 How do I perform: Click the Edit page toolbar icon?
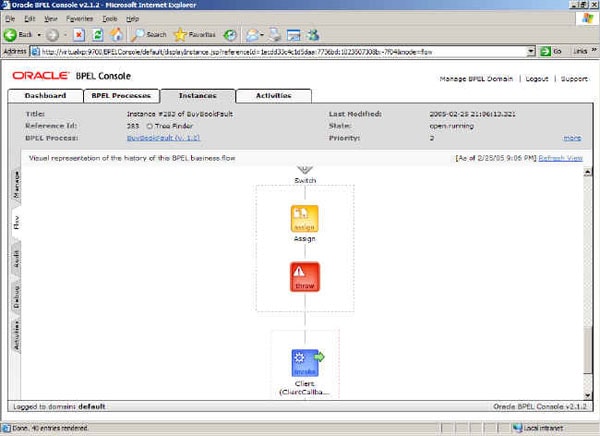click(x=294, y=35)
